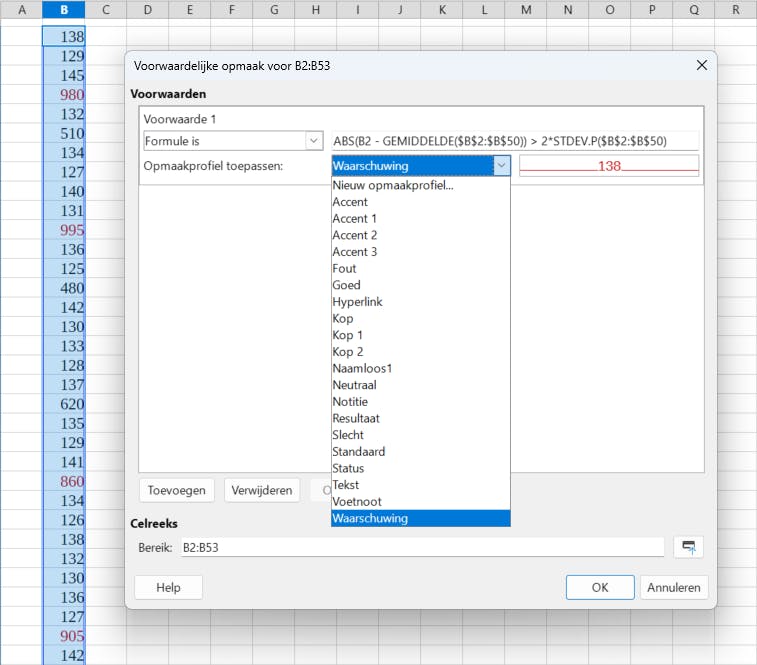Select the column A header
The image size is (757, 665).
coord(22,10)
